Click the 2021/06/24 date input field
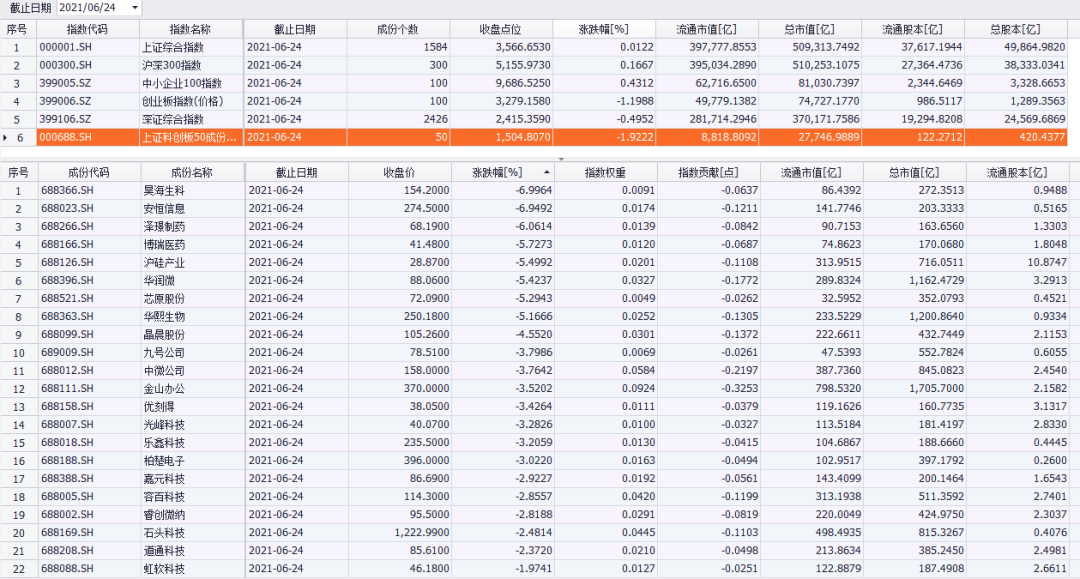The width and height of the screenshot is (1080, 579). tap(90, 8)
